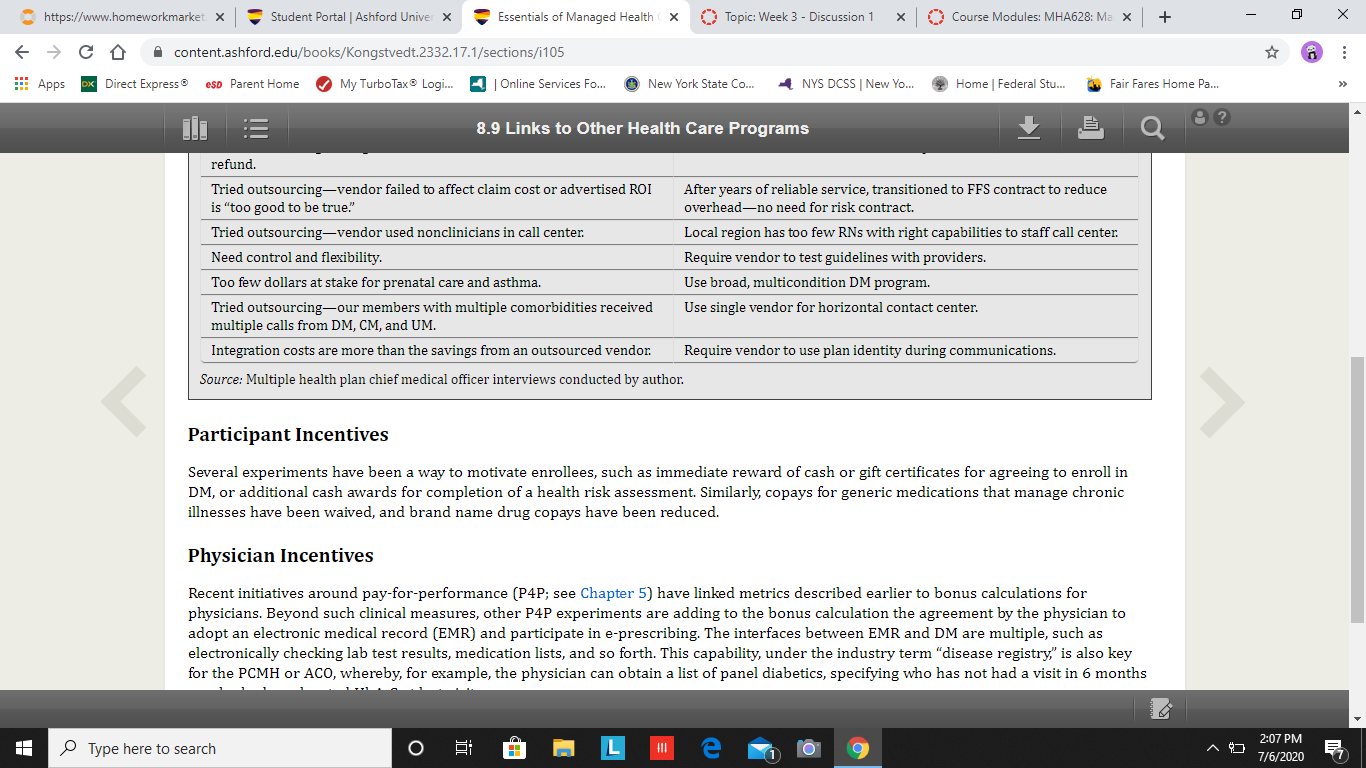Image resolution: width=1366 pixels, height=768 pixels.
Task: Open Home Federal Student bookmark
Action: tap(999, 84)
